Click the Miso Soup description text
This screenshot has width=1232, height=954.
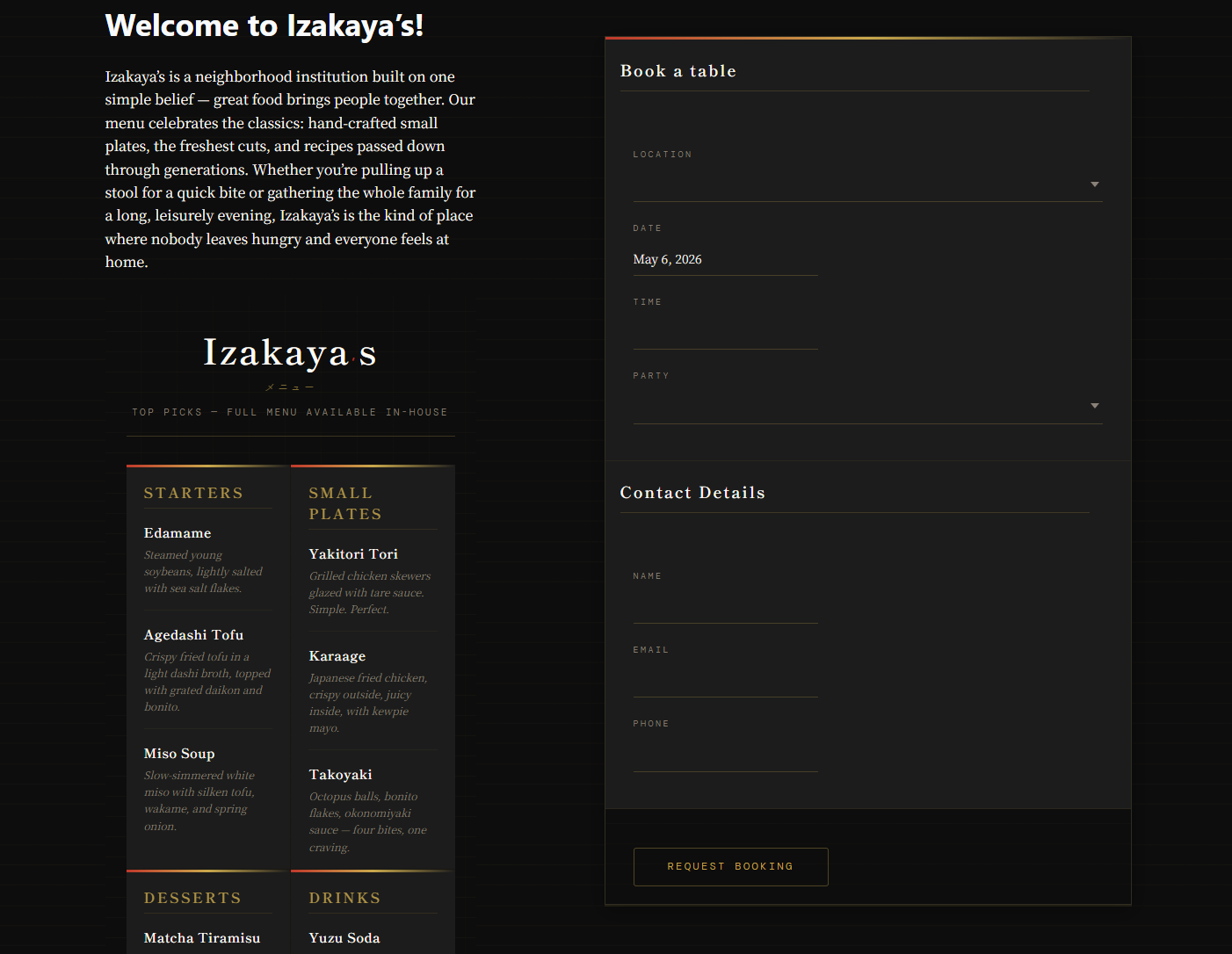click(x=199, y=800)
